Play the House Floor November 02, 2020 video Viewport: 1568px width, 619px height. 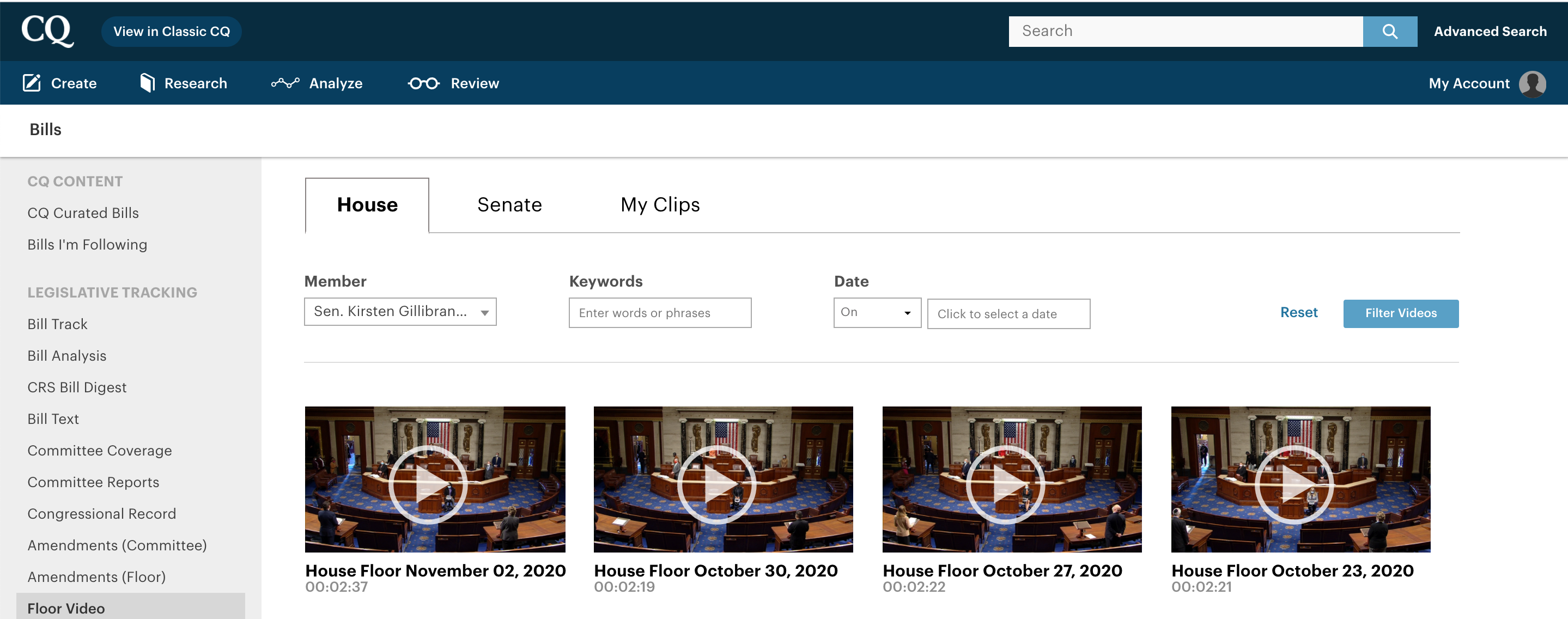coord(428,484)
